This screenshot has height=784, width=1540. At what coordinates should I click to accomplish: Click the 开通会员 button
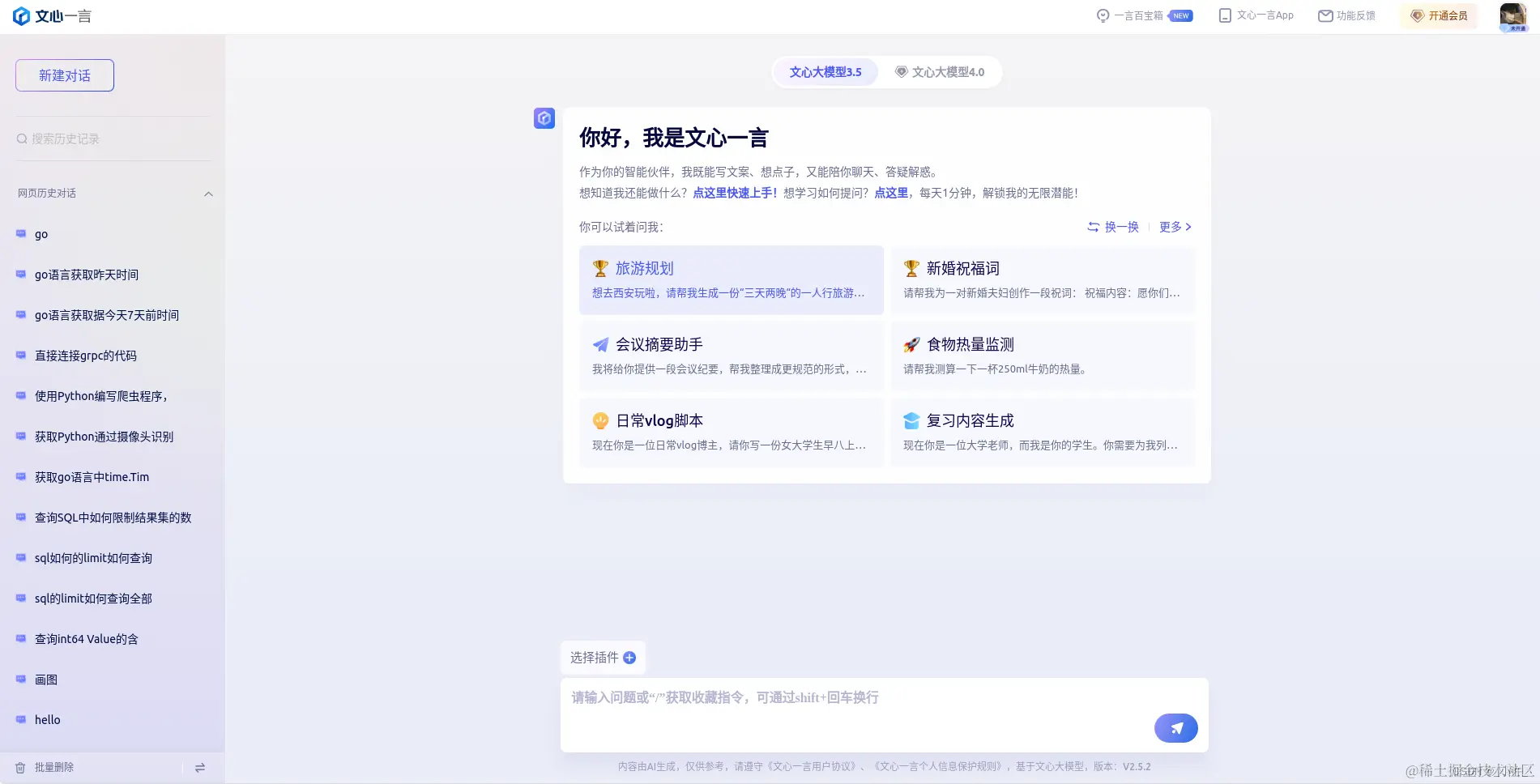[x=1439, y=15]
